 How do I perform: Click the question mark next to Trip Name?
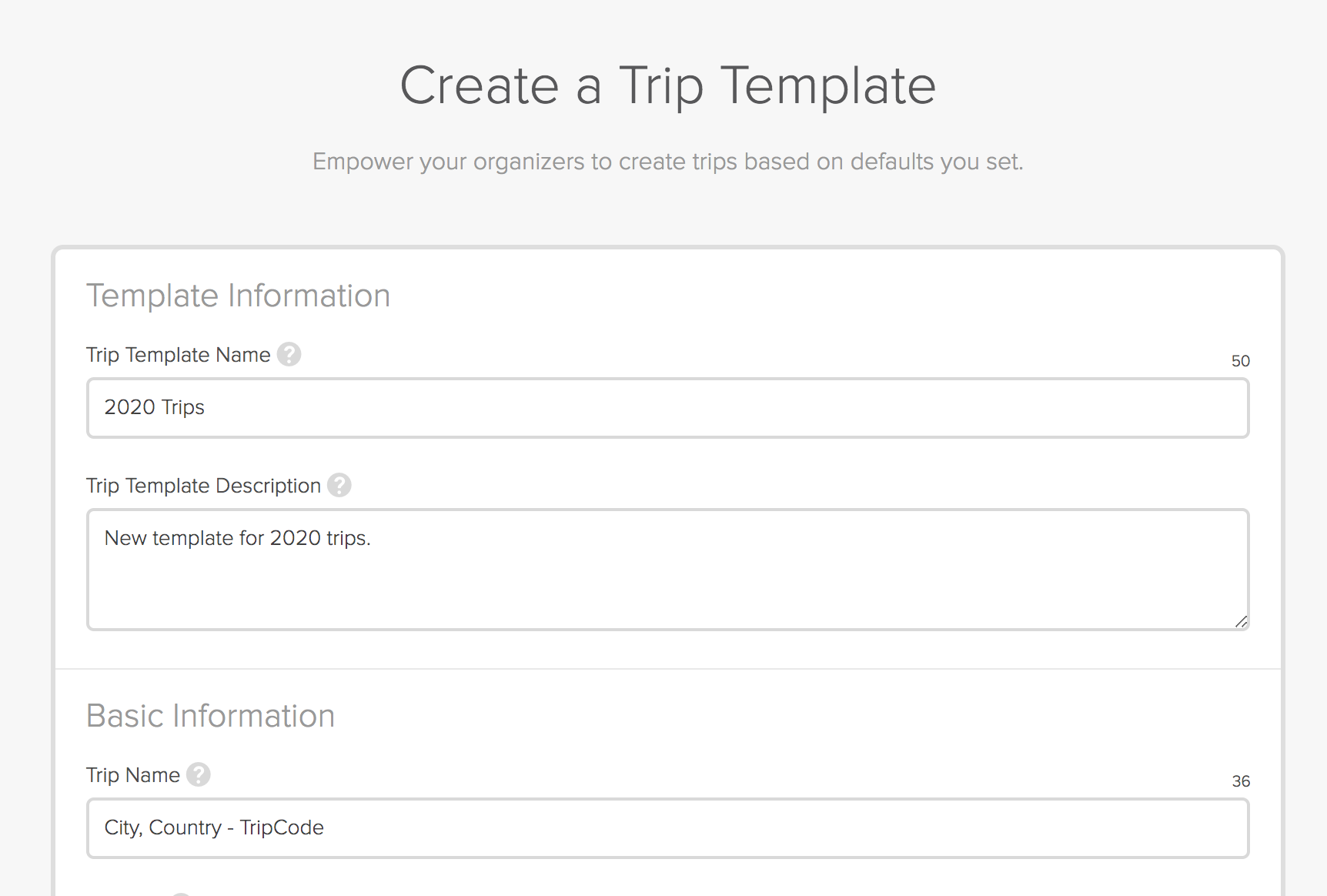click(x=199, y=774)
